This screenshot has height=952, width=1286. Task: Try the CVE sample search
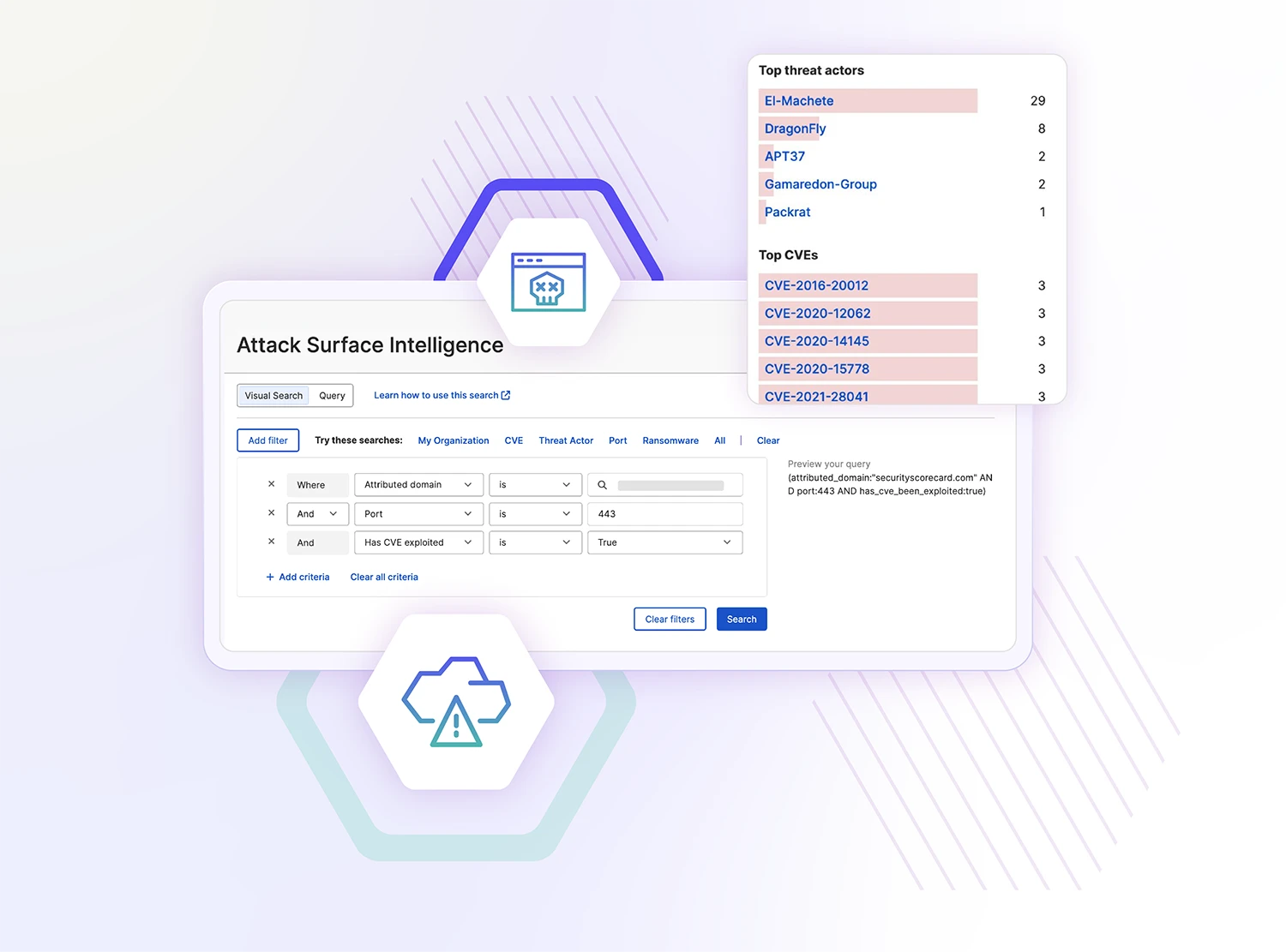514,440
